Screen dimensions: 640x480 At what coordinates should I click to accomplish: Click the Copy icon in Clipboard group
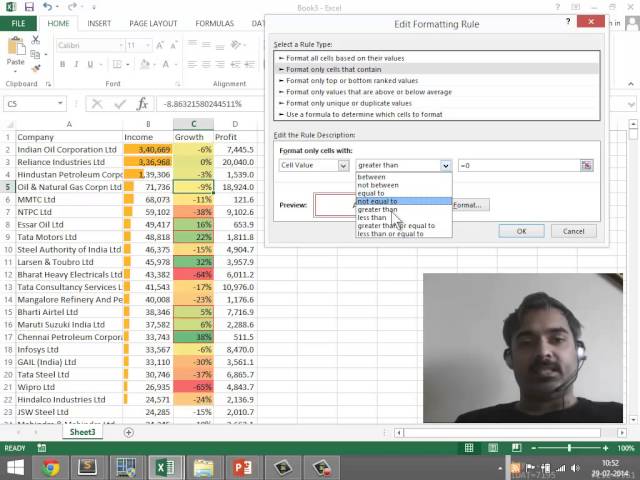(x=35, y=54)
